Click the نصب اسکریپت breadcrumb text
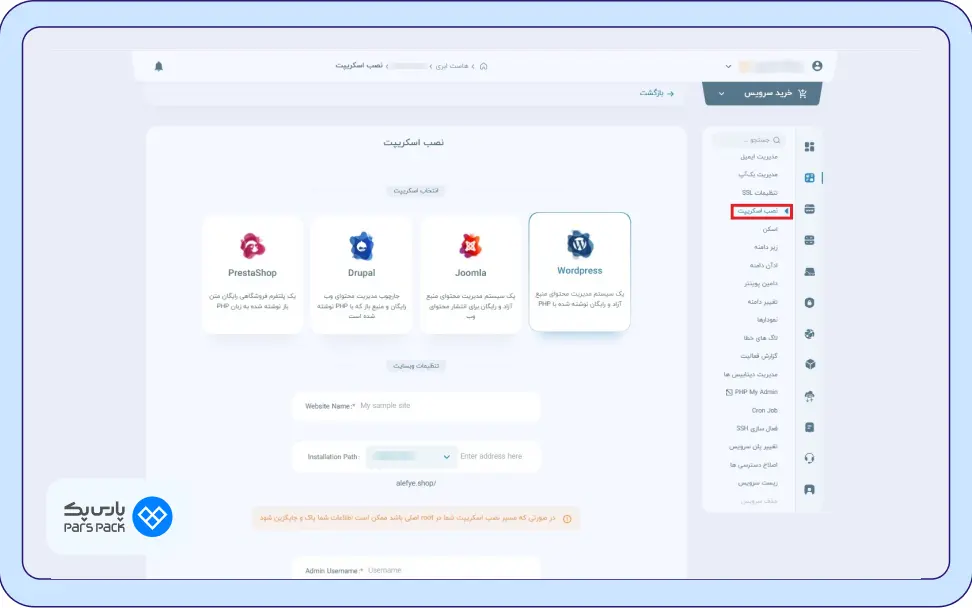This screenshot has width=972, height=608. coord(359,66)
